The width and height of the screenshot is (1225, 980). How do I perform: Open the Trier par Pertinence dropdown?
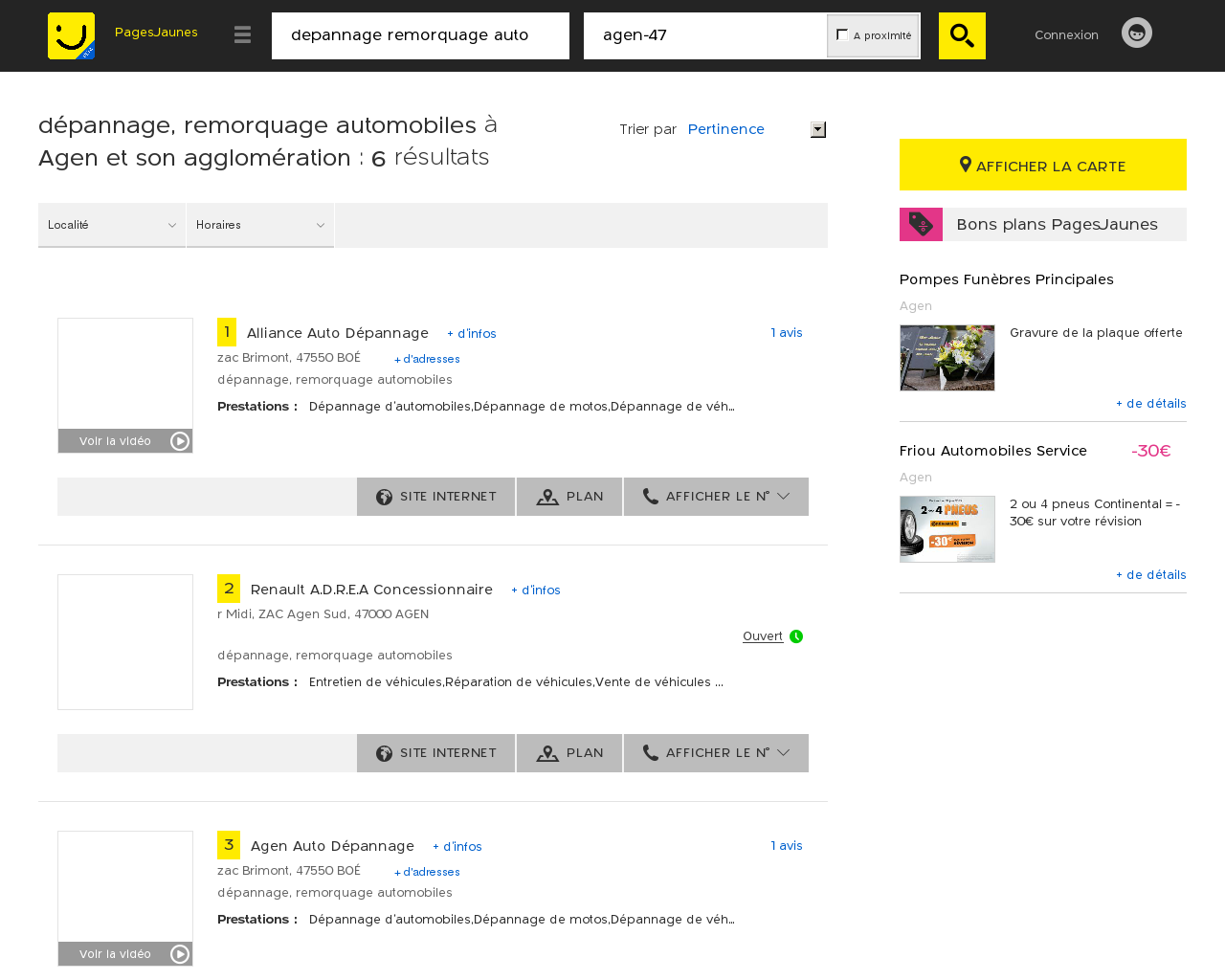click(756, 129)
